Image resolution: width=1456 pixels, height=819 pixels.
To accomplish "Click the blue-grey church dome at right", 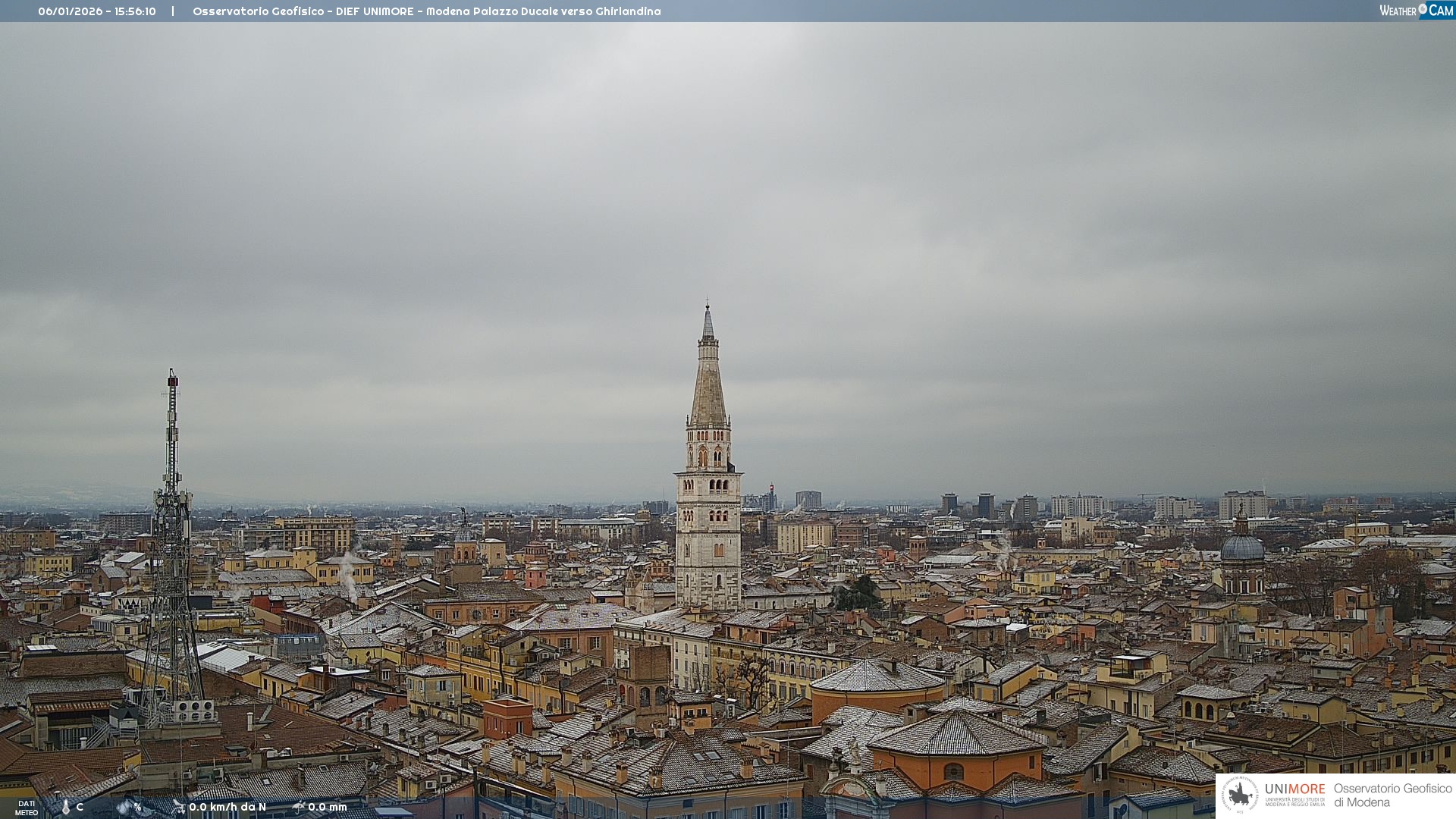I will [x=1242, y=547].
